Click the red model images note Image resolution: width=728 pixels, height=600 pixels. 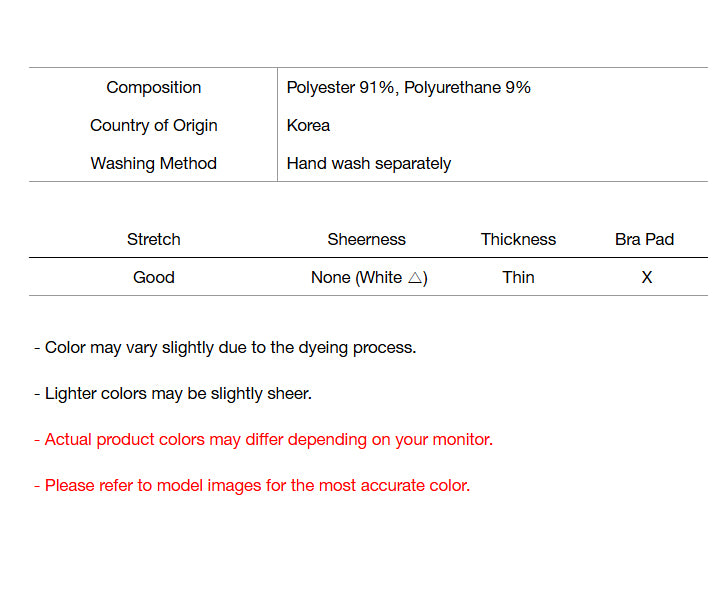click(251, 486)
